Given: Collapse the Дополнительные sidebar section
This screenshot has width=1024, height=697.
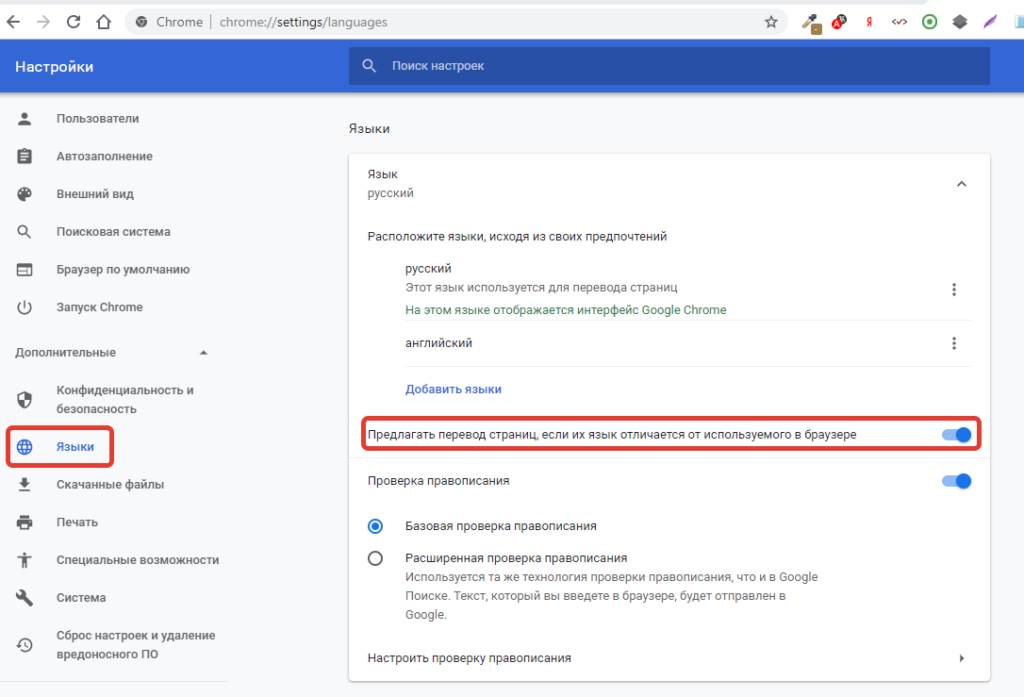Looking at the screenshot, I should point(204,353).
